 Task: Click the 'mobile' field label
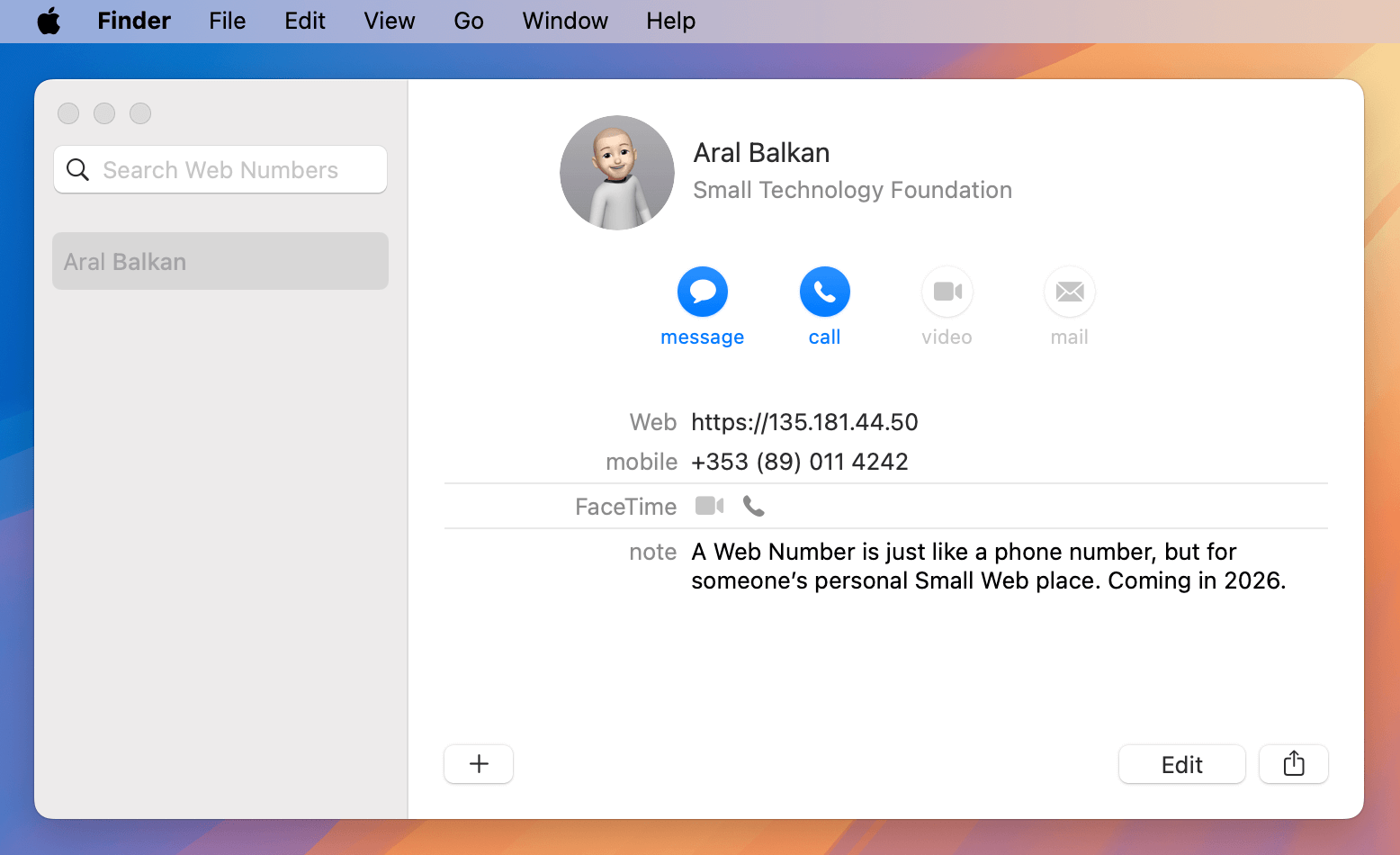(642, 462)
